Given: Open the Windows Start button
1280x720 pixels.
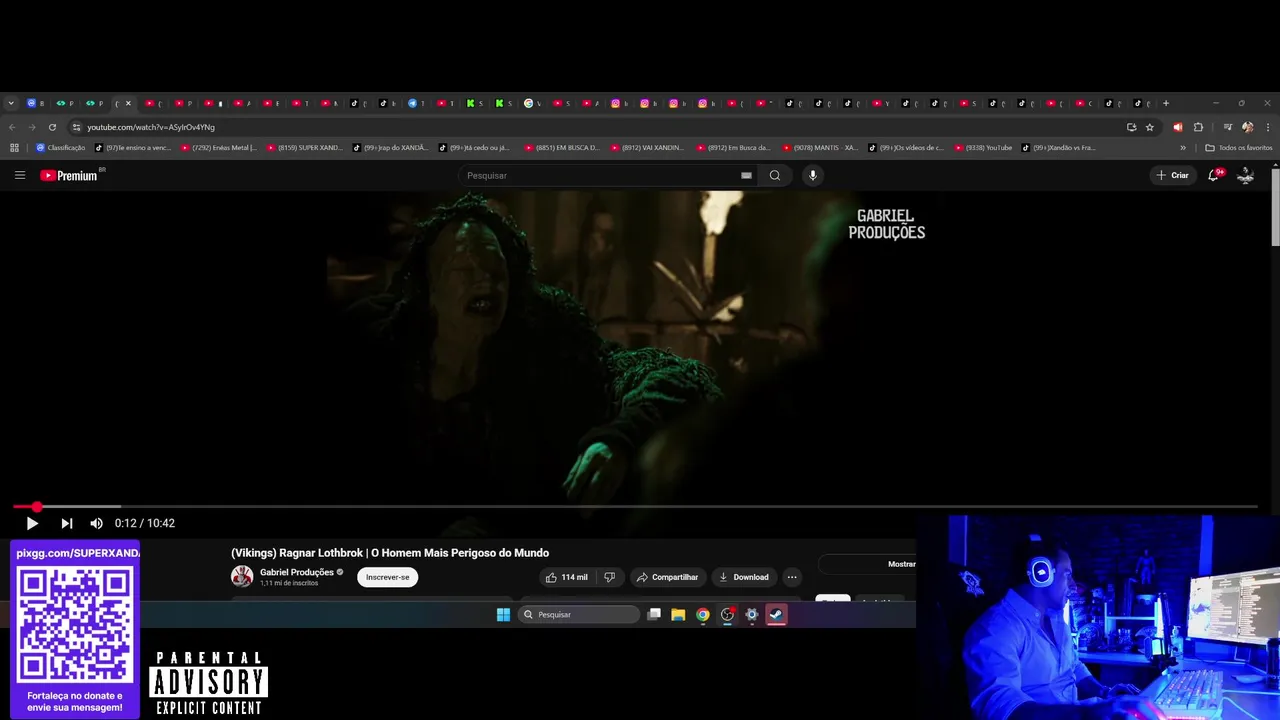Looking at the screenshot, I should pos(503,614).
